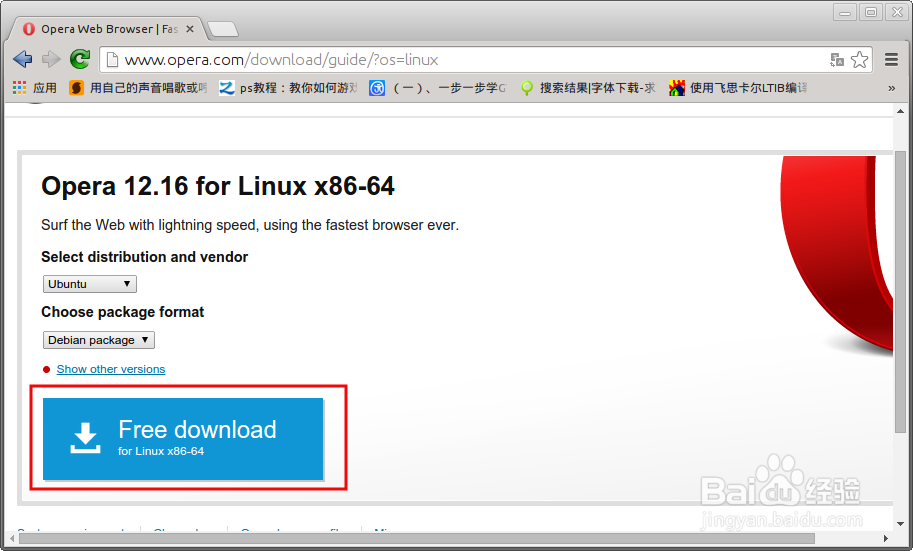This screenshot has width=913, height=551.
Task: Click the horizontal scrollbar right arrow
Action: click(x=886, y=538)
